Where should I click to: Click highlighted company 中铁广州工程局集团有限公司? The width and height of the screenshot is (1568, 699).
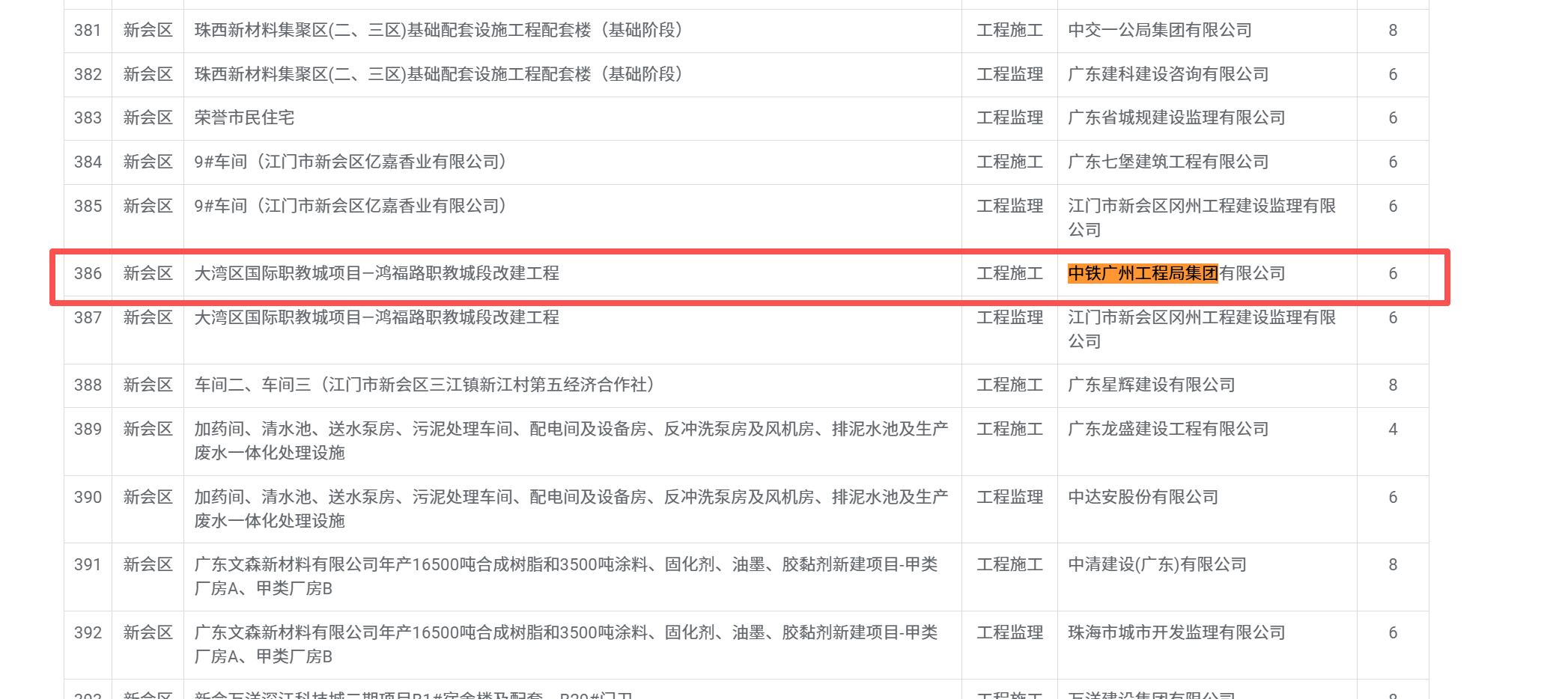[x=1176, y=274]
